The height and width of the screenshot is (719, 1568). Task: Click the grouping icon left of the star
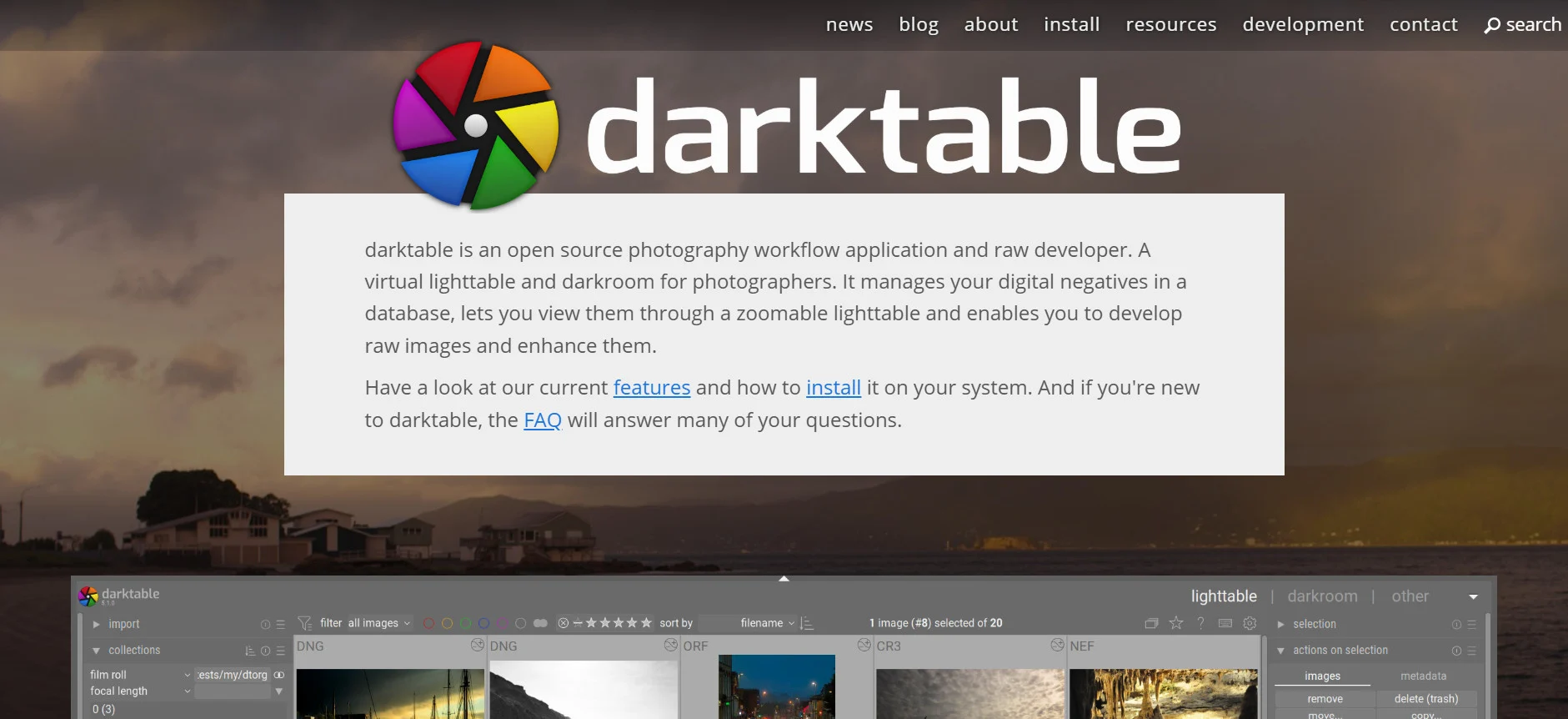1151,623
